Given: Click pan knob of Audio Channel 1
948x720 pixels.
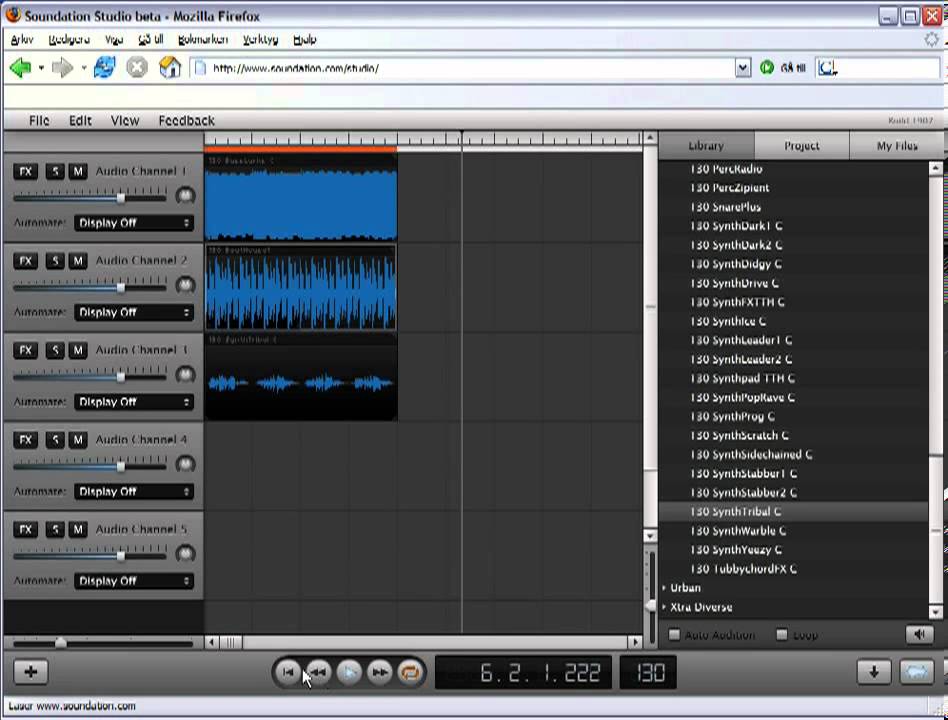Looking at the screenshot, I should tap(186, 195).
